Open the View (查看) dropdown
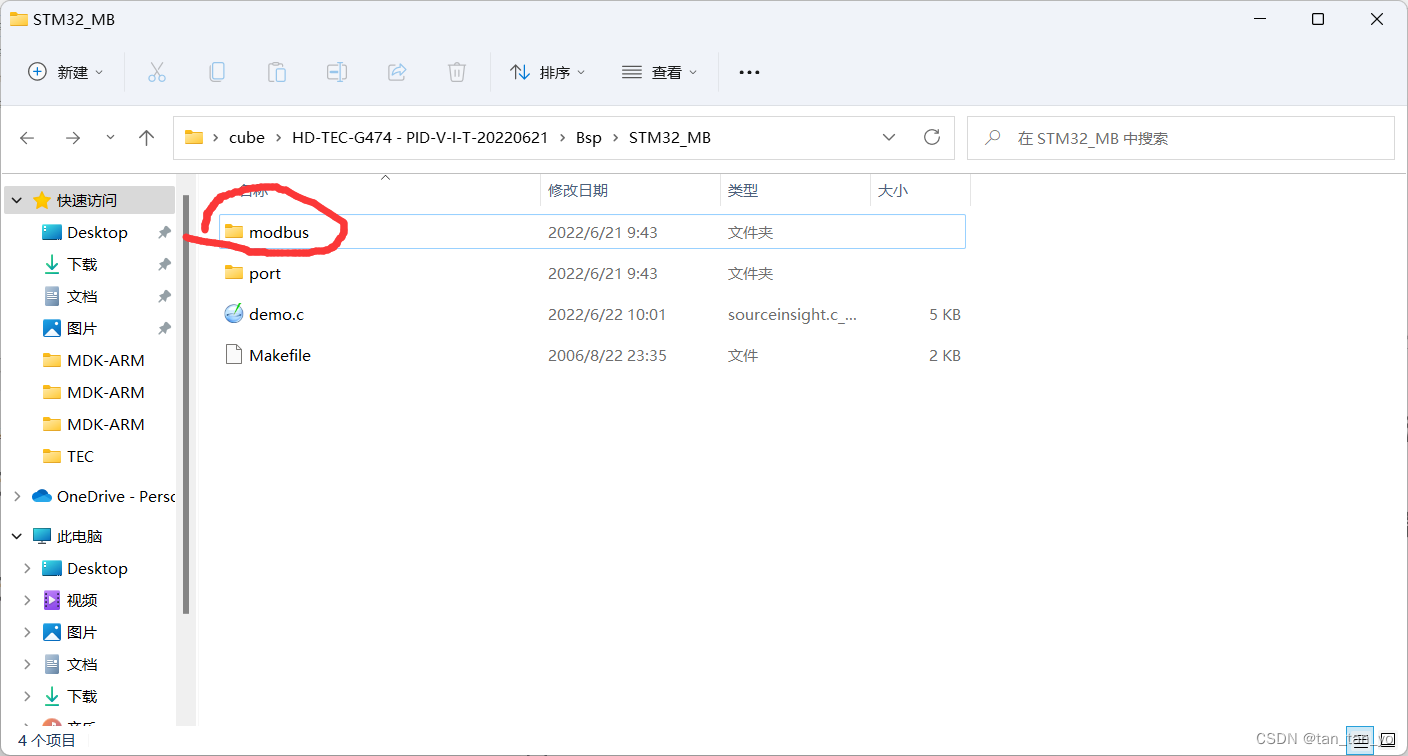Viewport: 1408px width, 756px height. click(660, 72)
